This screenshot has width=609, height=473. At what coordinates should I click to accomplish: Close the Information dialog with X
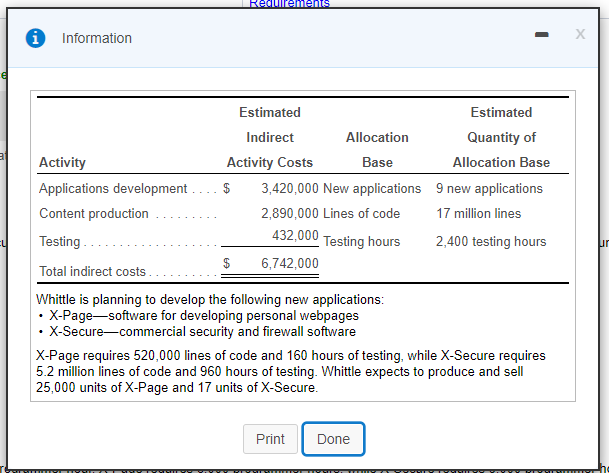point(580,34)
